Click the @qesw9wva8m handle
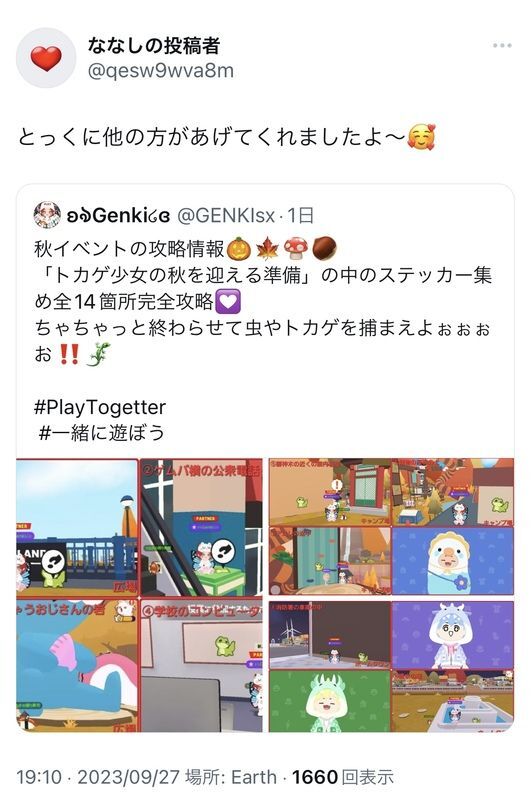This screenshot has height=800, width=531. [x=161, y=70]
